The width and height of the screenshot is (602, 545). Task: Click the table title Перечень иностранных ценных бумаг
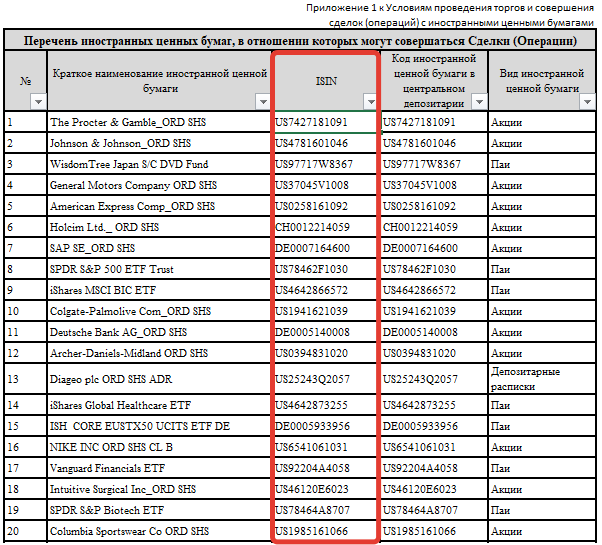pyautogui.click(x=300, y=41)
